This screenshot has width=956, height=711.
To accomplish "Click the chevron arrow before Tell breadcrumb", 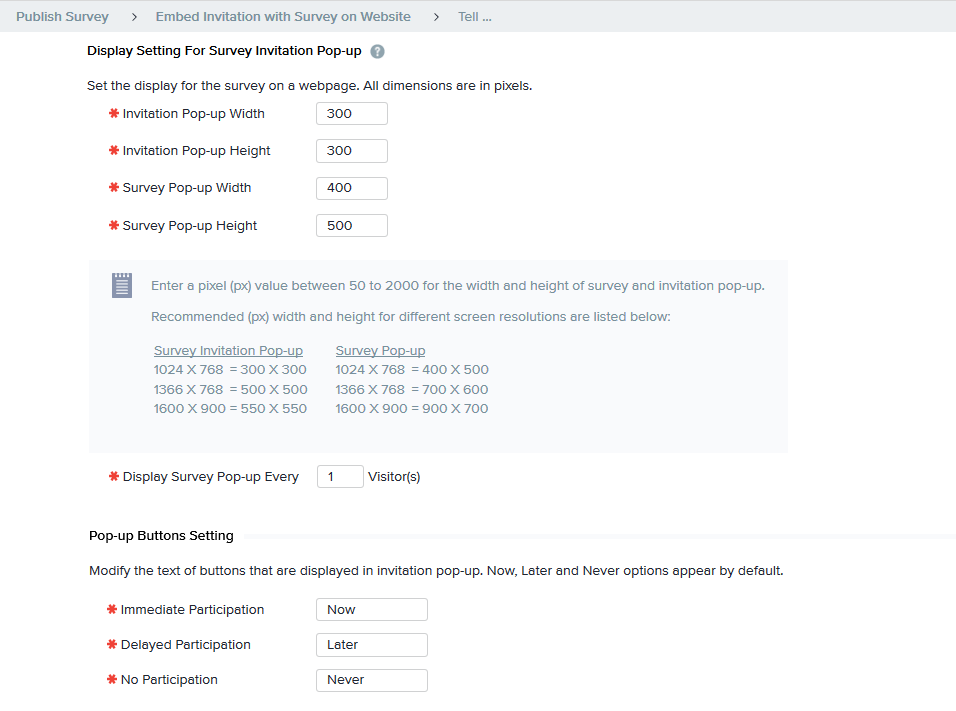I will tap(436, 17).
